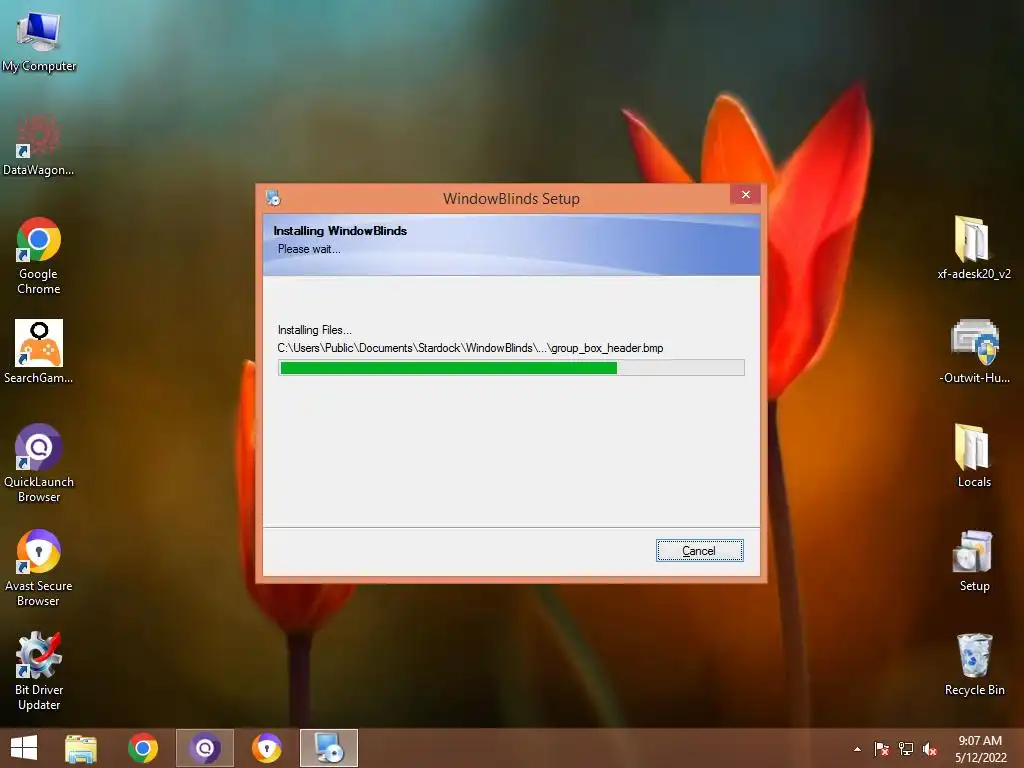This screenshot has width=1024, height=768.
Task: Select WindowBlinds Setup taskbar item
Action: (328, 748)
